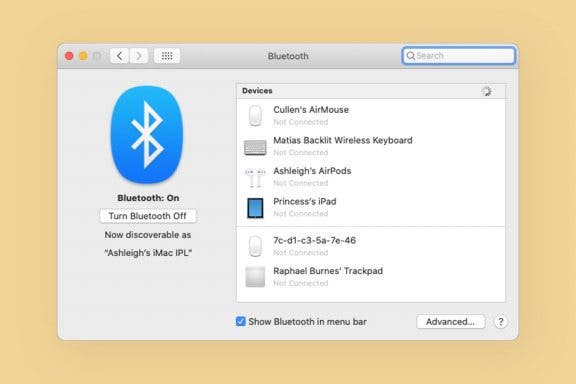Click the trackpad icon beside Raphael Burnes' Trackpad
Image resolution: width=576 pixels, height=384 pixels.
[x=255, y=277]
